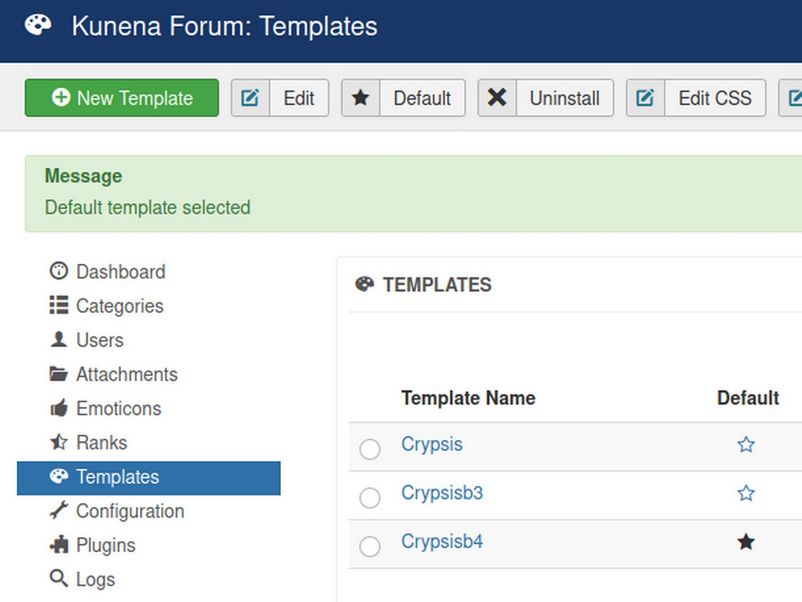802x602 pixels.
Task: Set Crypsis as default via star icon
Action: pyautogui.click(x=746, y=445)
